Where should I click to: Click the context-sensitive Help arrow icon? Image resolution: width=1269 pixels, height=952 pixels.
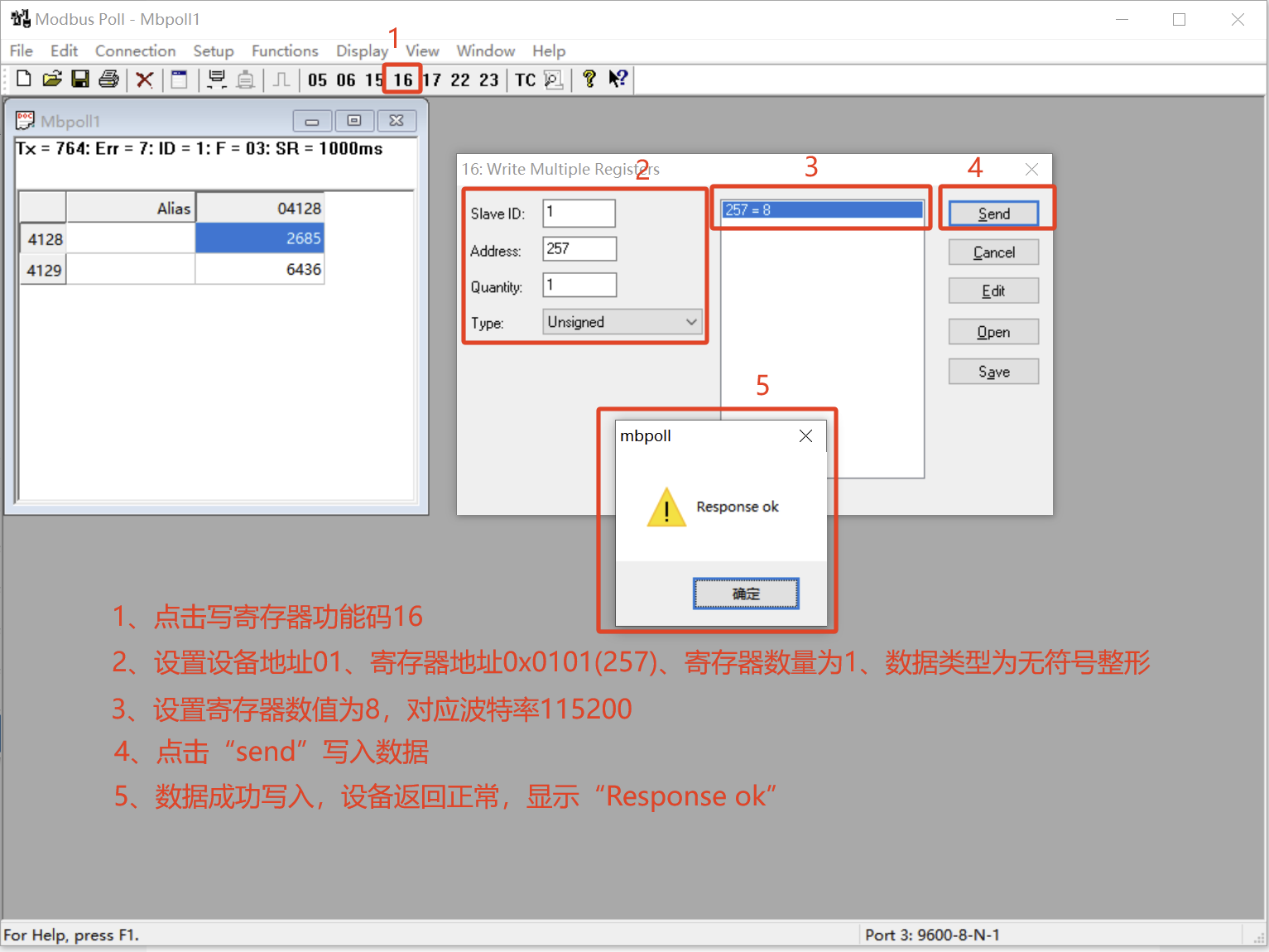618,79
